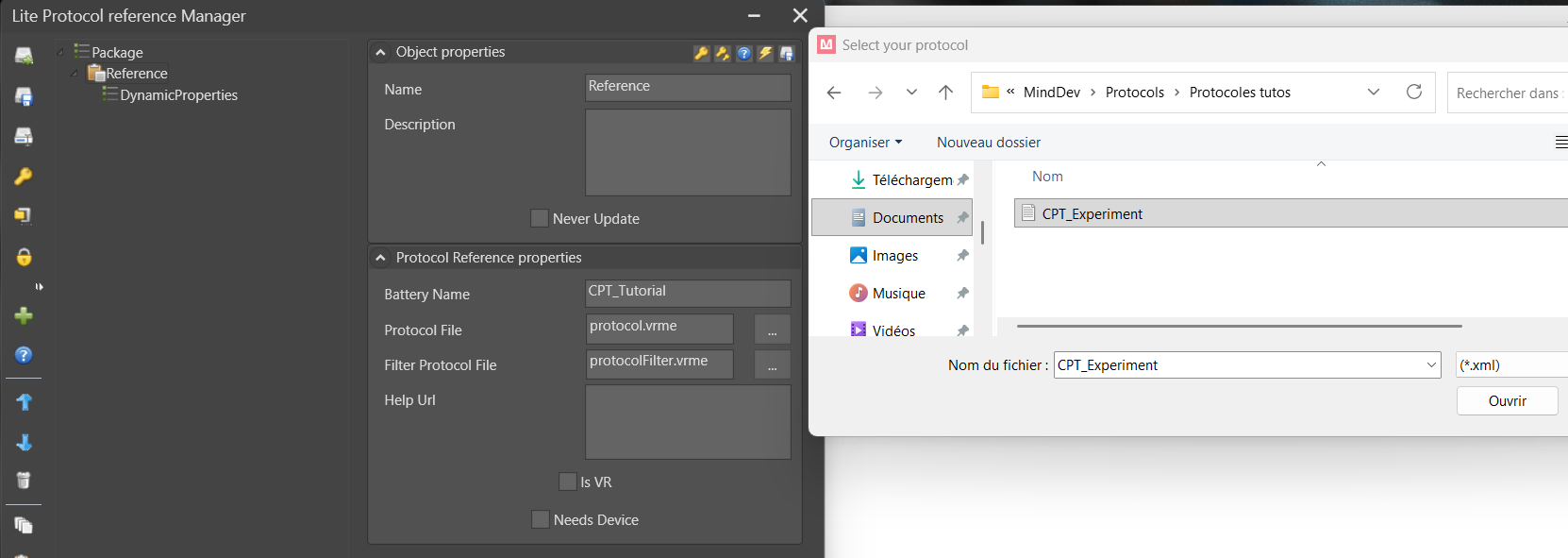The width and height of the screenshot is (1568, 558).
Task: Click browse button next to Protocol File
Action: click(x=772, y=330)
